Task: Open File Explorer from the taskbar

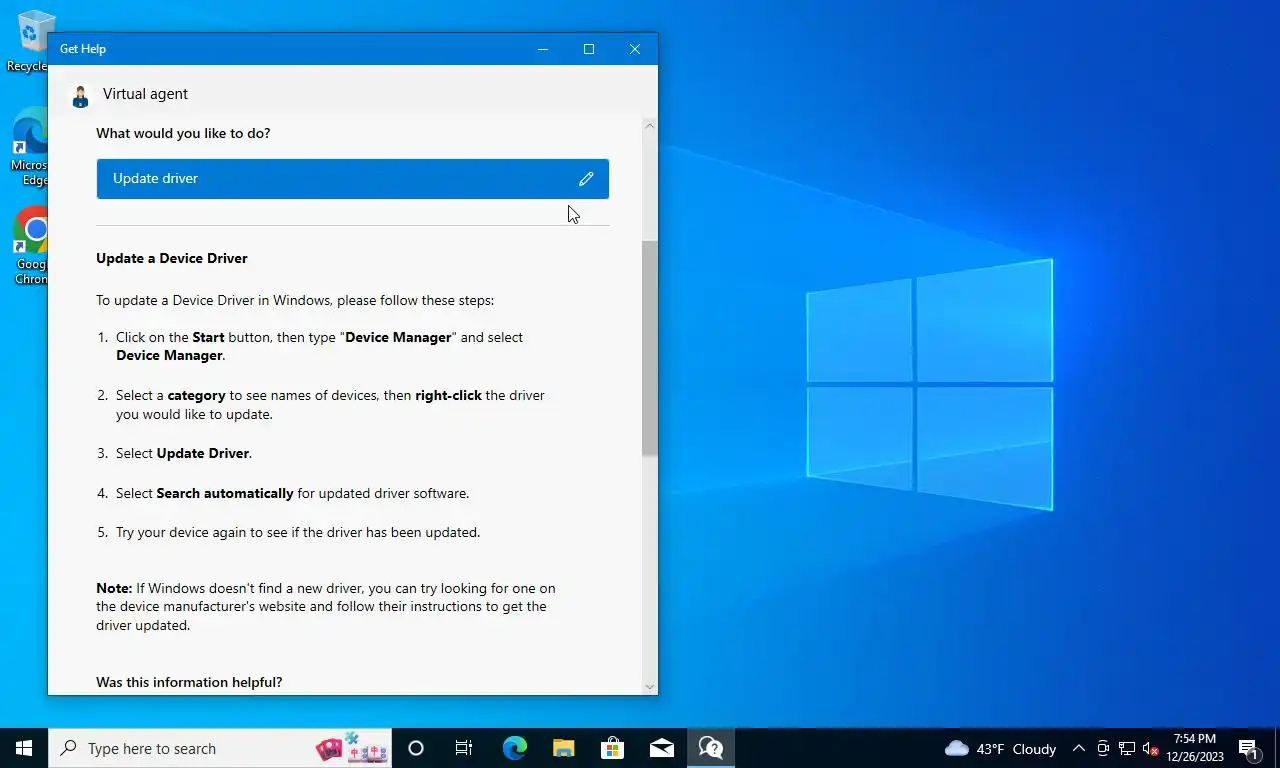Action: click(x=563, y=748)
